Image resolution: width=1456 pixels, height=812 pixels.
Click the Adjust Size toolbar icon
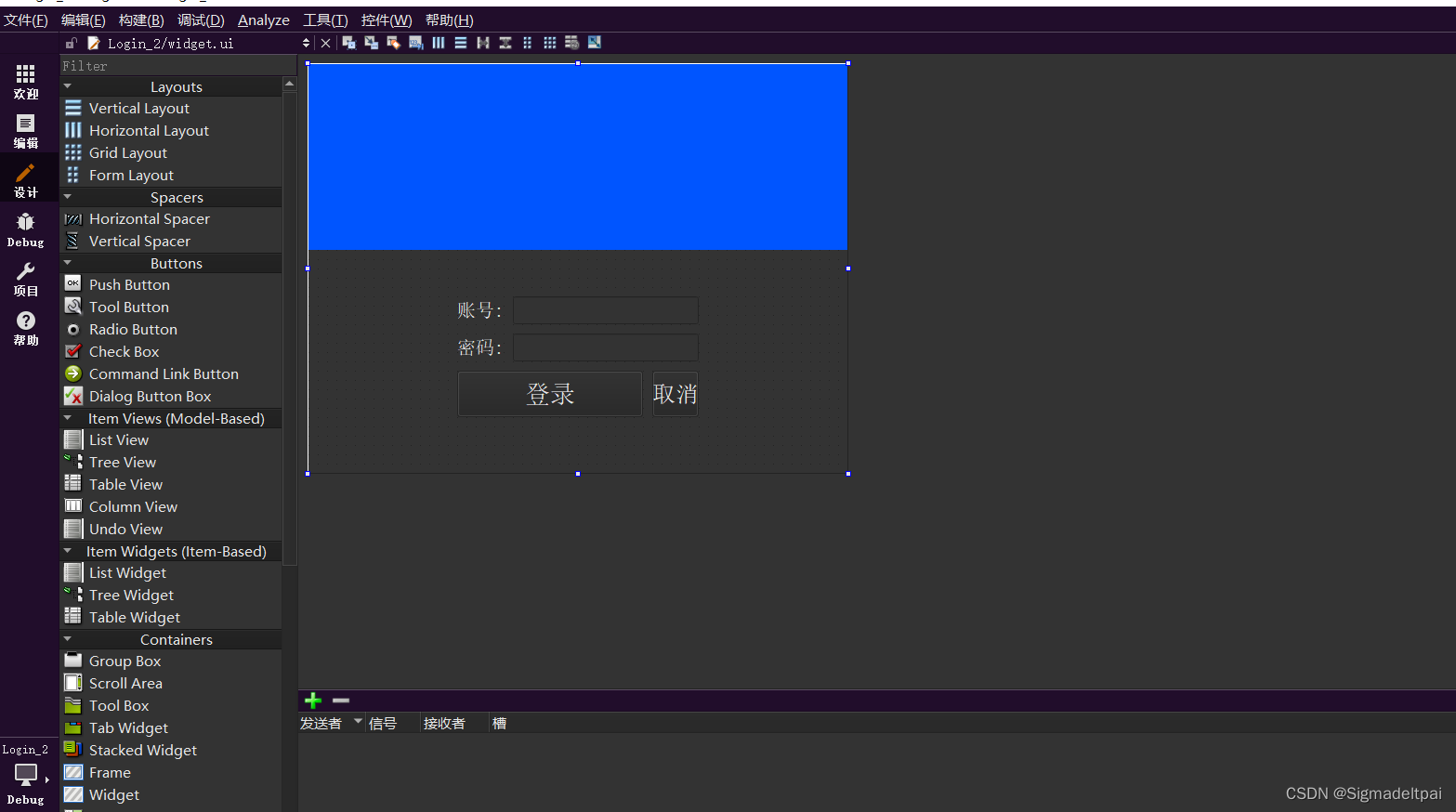tap(594, 42)
